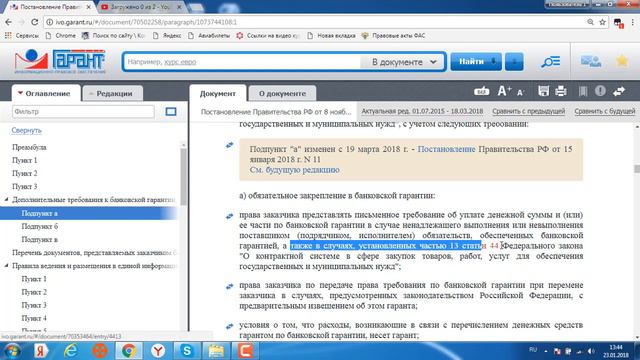Open Skype from the taskbar

click(x=187, y=351)
